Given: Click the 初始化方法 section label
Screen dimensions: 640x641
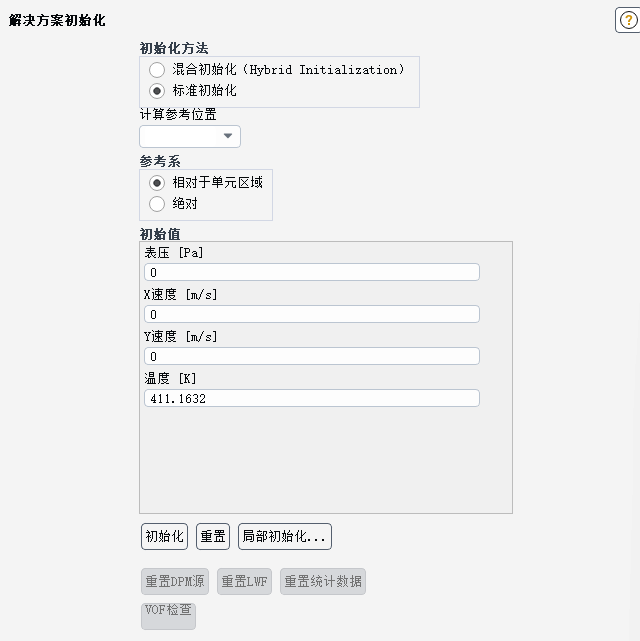Looking at the screenshot, I should click(174, 48).
